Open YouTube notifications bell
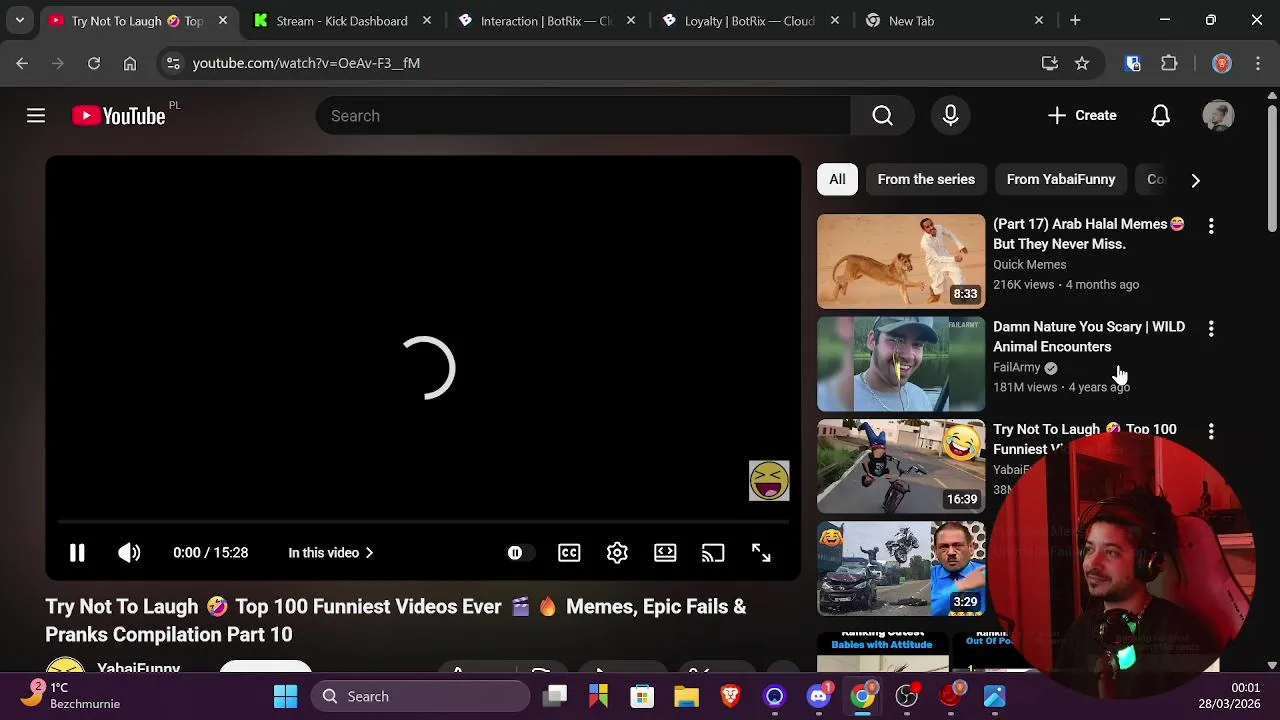This screenshot has height=720, width=1280. pos(1160,116)
